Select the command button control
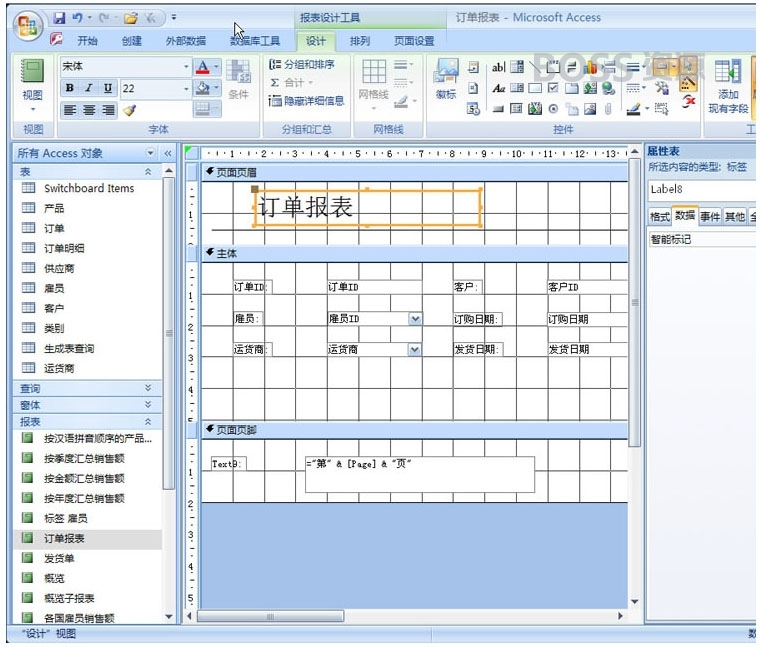The height and width of the screenshot is (647, 760). click(x=498, y=109)
